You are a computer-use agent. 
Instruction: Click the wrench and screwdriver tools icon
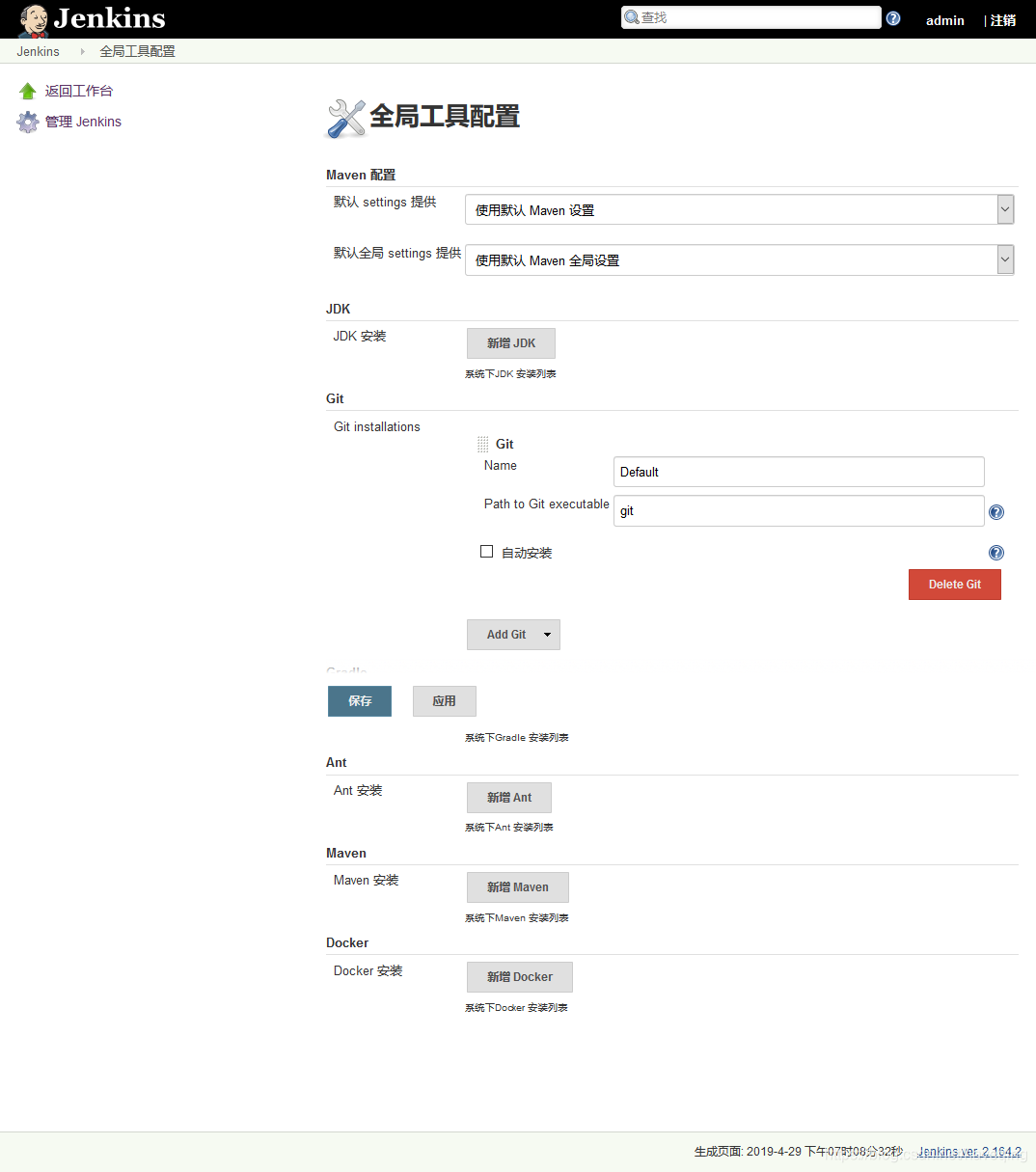coord(345,118)
